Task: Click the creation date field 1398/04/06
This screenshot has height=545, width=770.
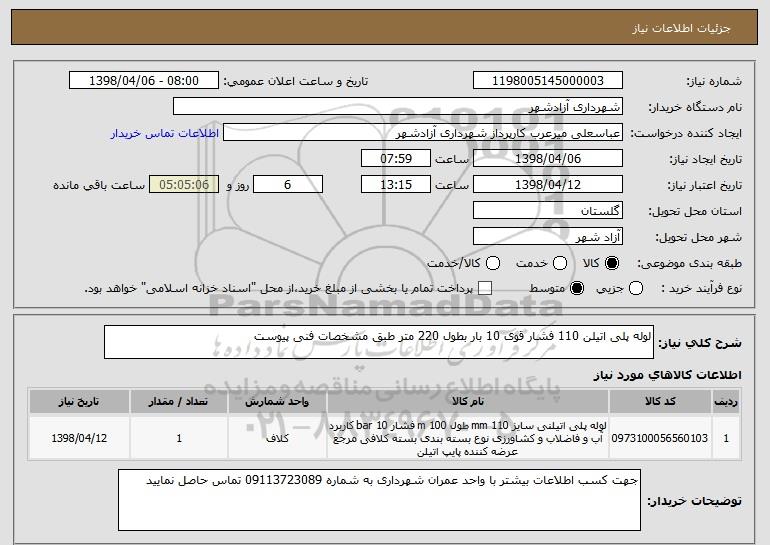Action: pos(548,159)
